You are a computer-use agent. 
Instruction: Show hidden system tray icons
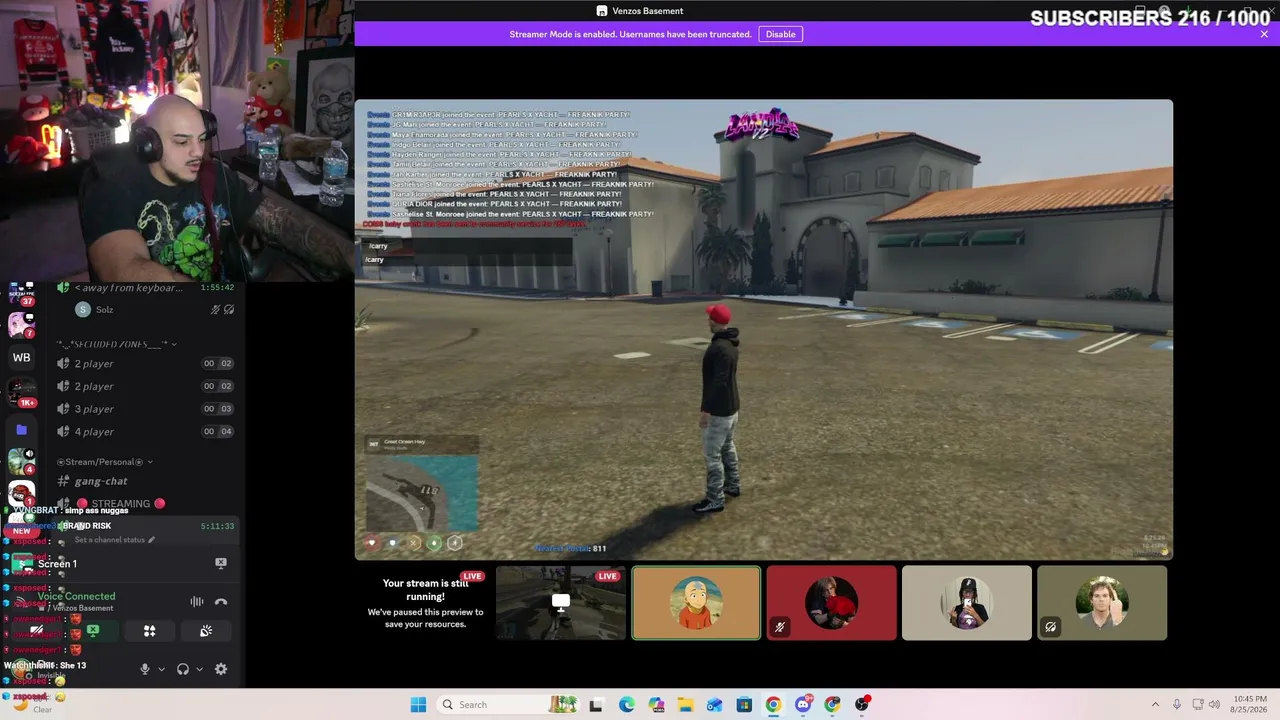tap(1157, 705)
